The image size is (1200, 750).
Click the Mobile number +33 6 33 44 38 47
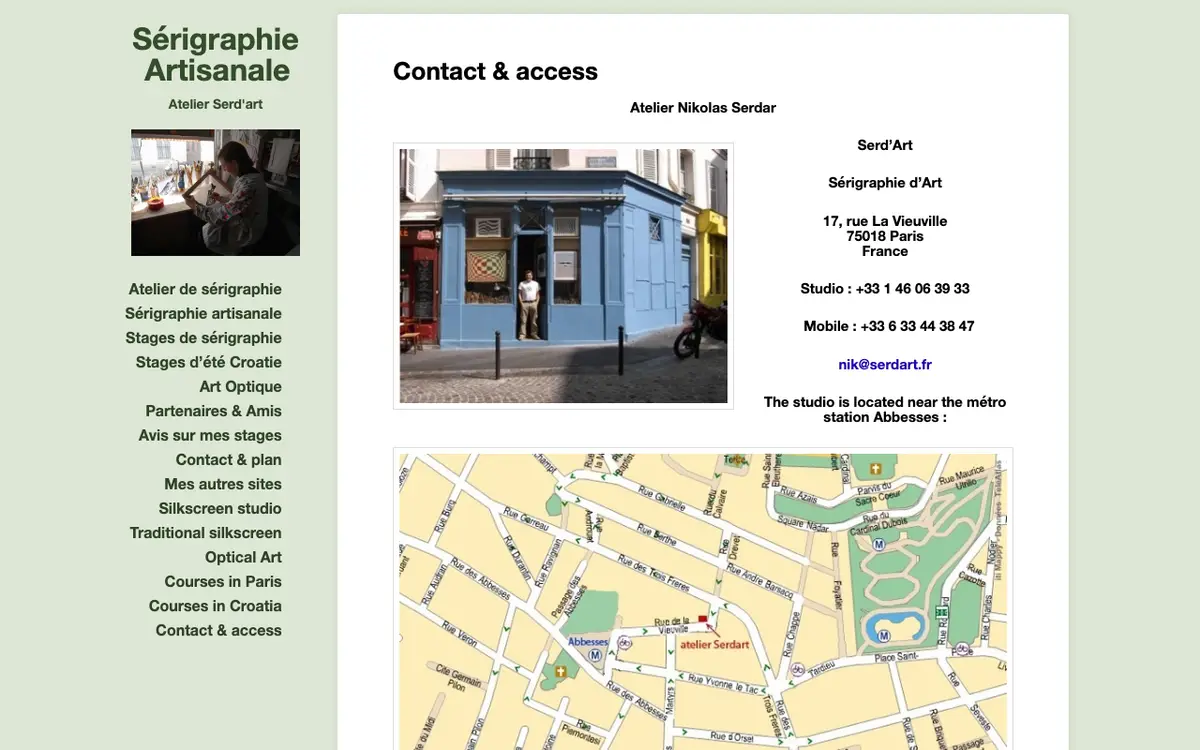[917, 326]
